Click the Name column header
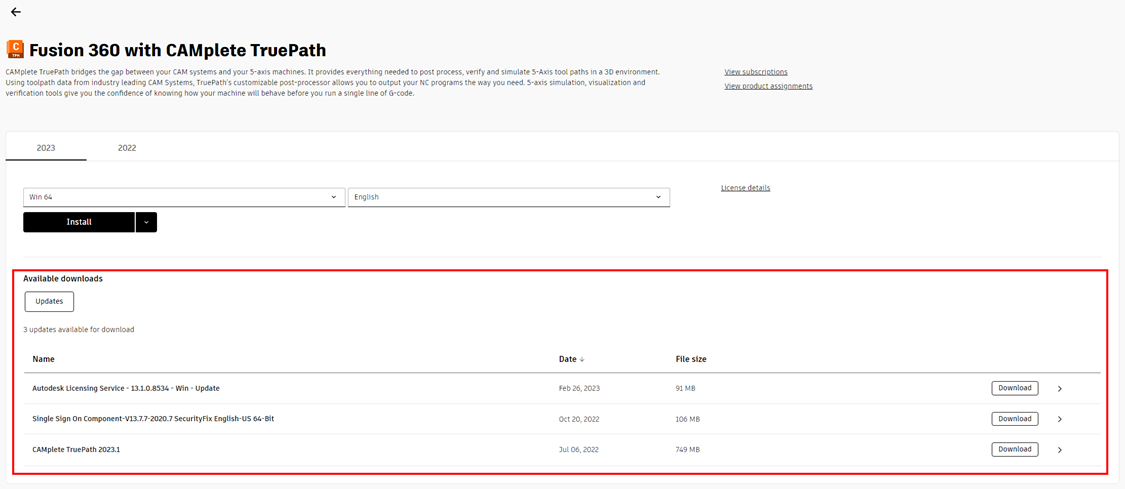Viewport: 1125px width, 489px height. [43, 359]
